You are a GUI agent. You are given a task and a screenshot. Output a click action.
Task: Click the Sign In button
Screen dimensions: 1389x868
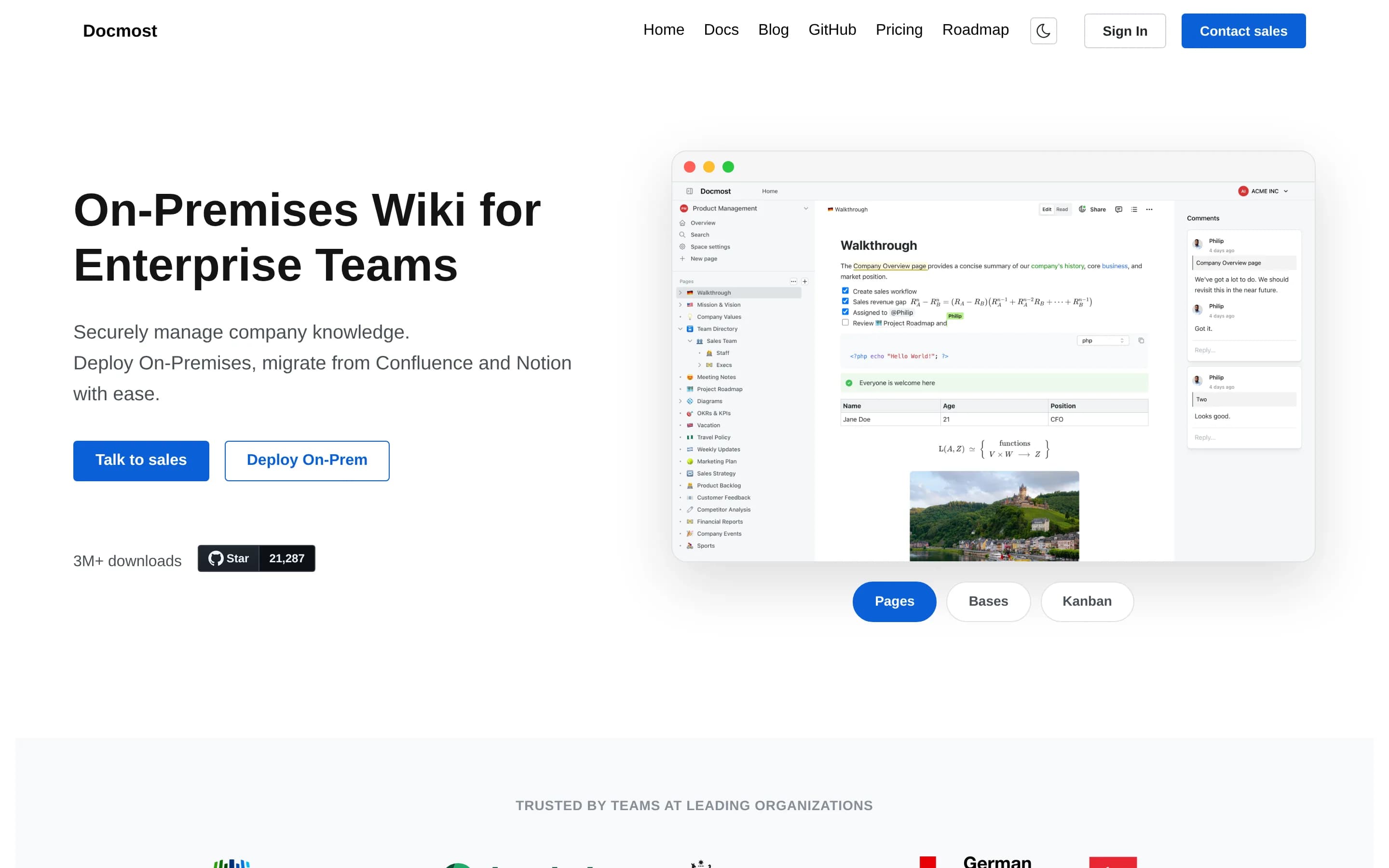click(1124, 31)
